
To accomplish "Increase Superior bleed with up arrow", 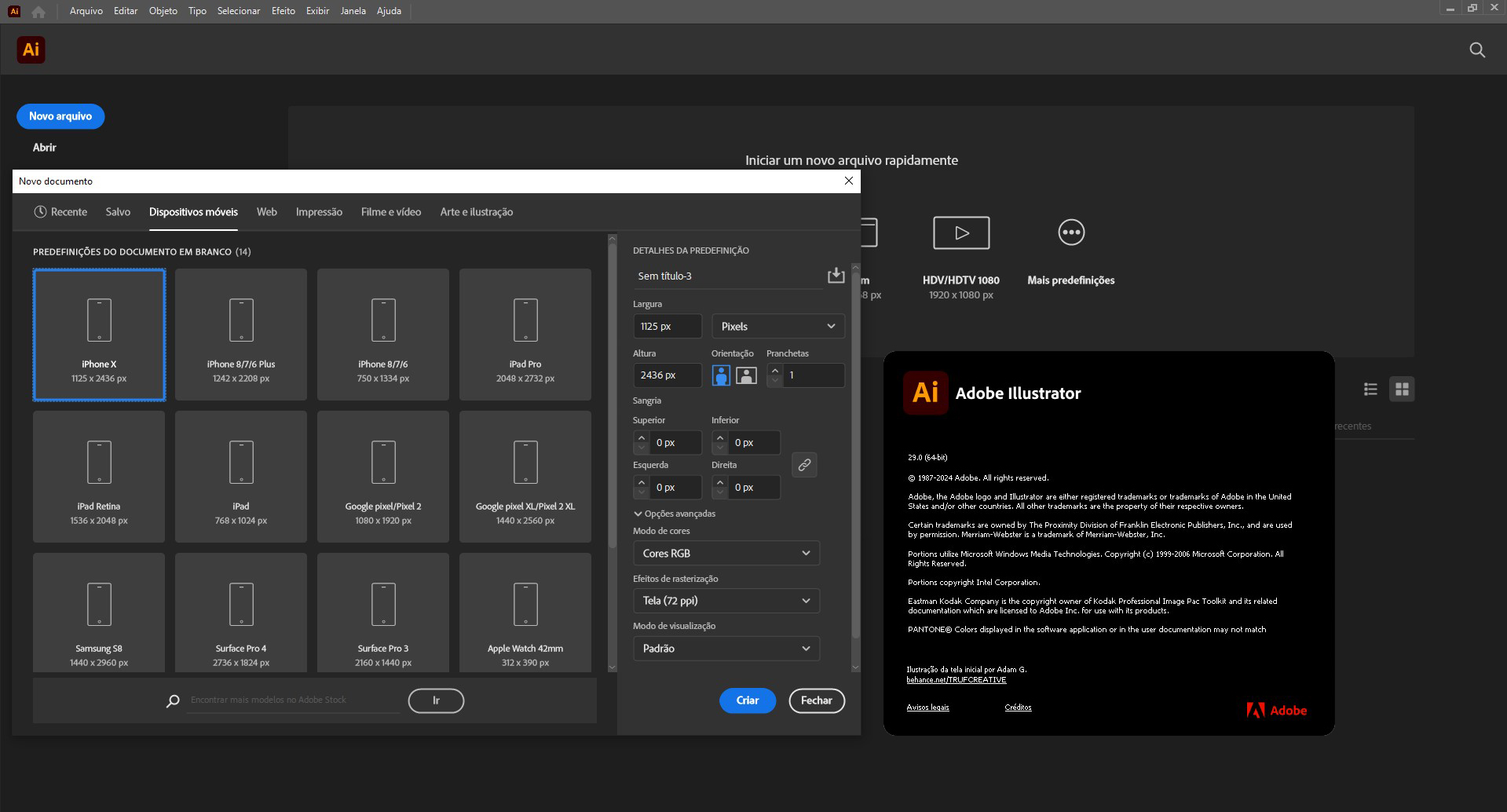I will point(642,437).
